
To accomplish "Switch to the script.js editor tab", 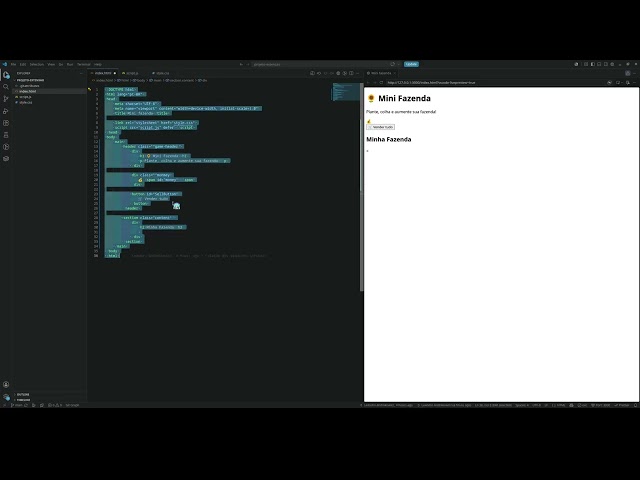I will pos(131,73).
